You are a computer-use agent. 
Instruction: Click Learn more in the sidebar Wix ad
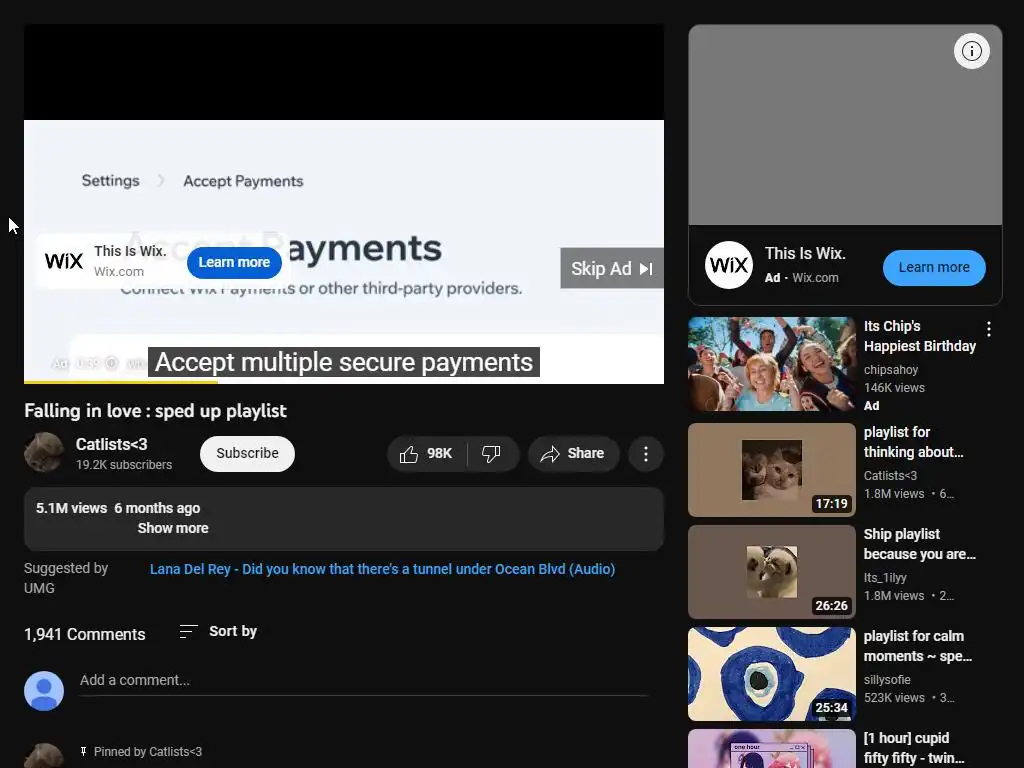tap(934, 268)
